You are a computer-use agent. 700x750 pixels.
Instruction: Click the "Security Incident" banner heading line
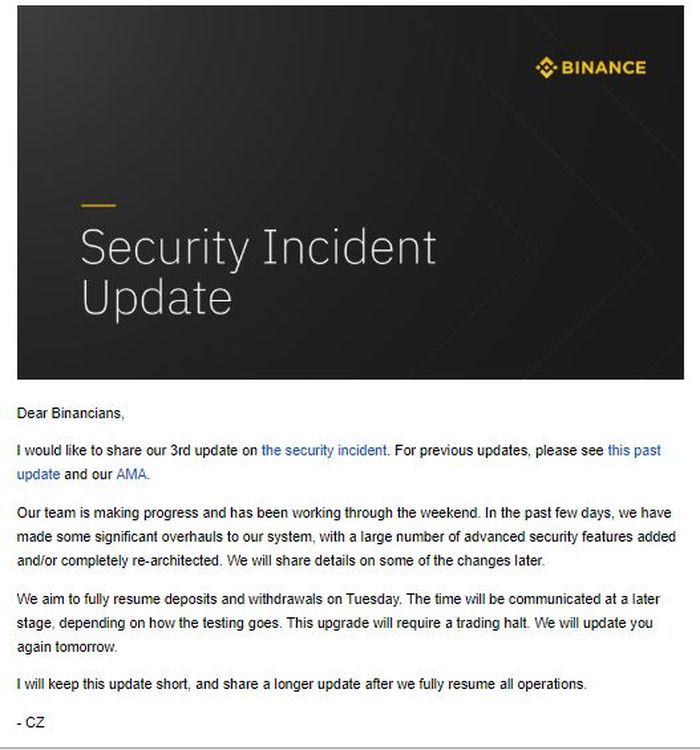(258, 248)
